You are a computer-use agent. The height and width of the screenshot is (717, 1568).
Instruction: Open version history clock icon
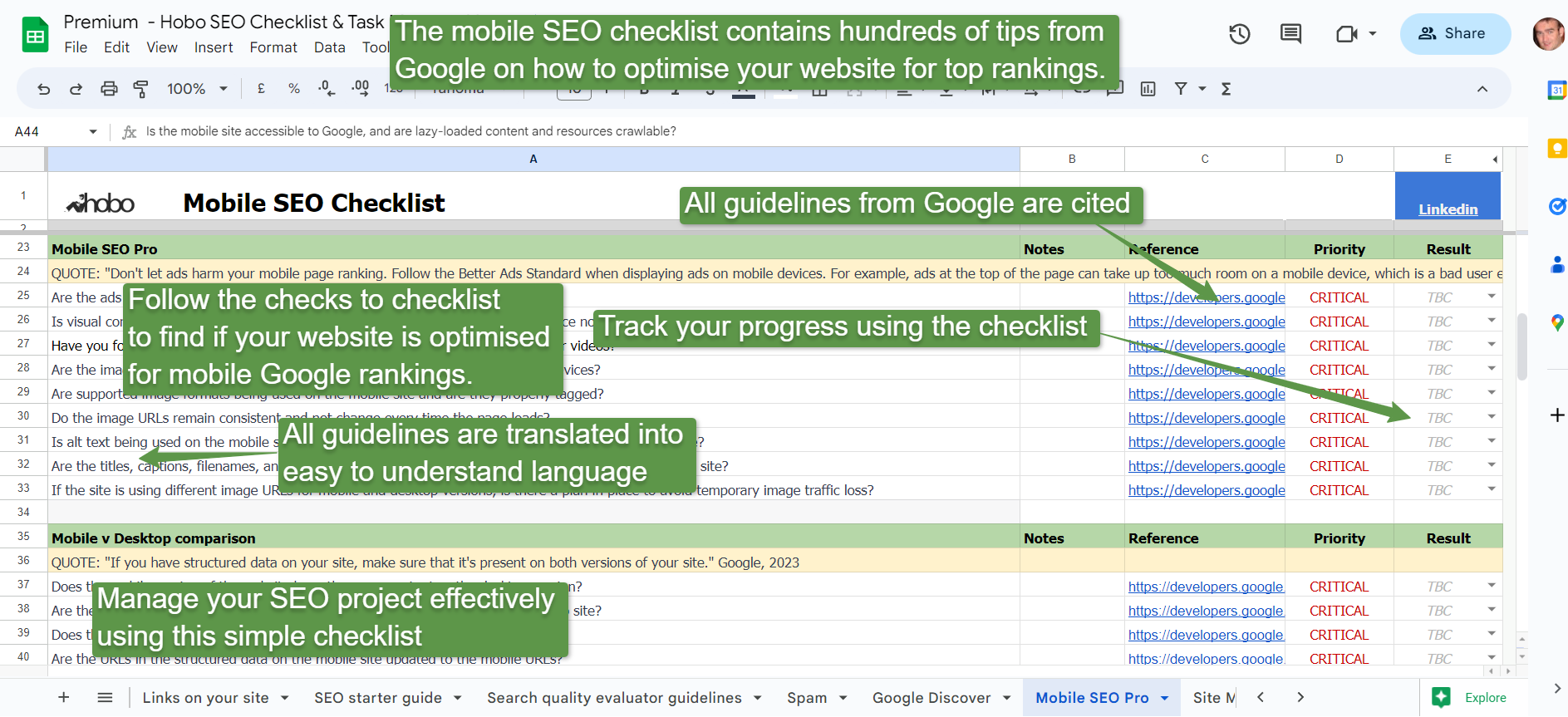1240,34
